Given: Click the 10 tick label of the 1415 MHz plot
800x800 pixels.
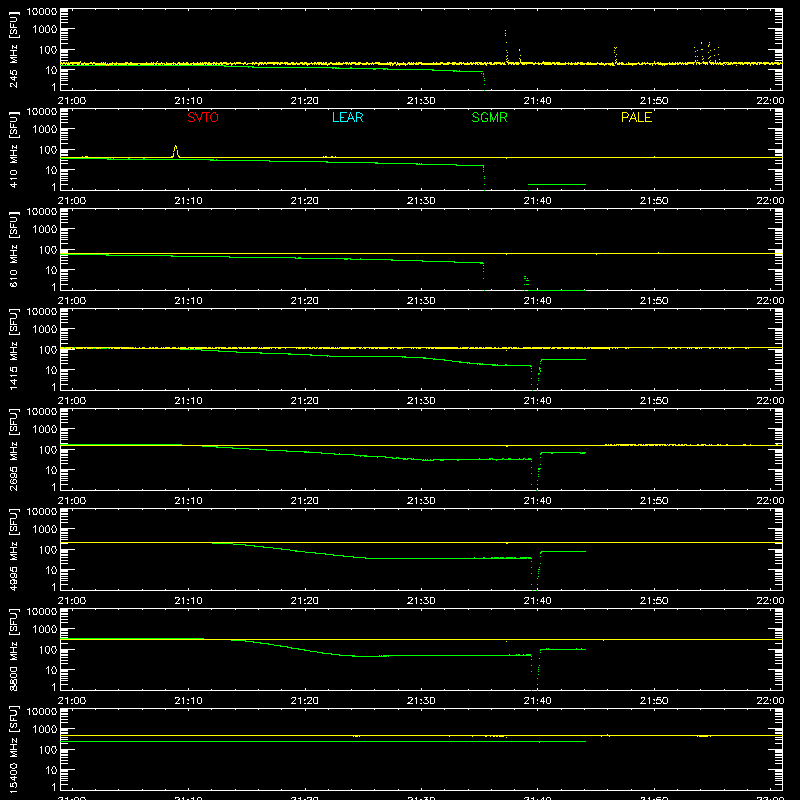Looking at the screenshot, I should pyautogui.click(x=51, y=370).
